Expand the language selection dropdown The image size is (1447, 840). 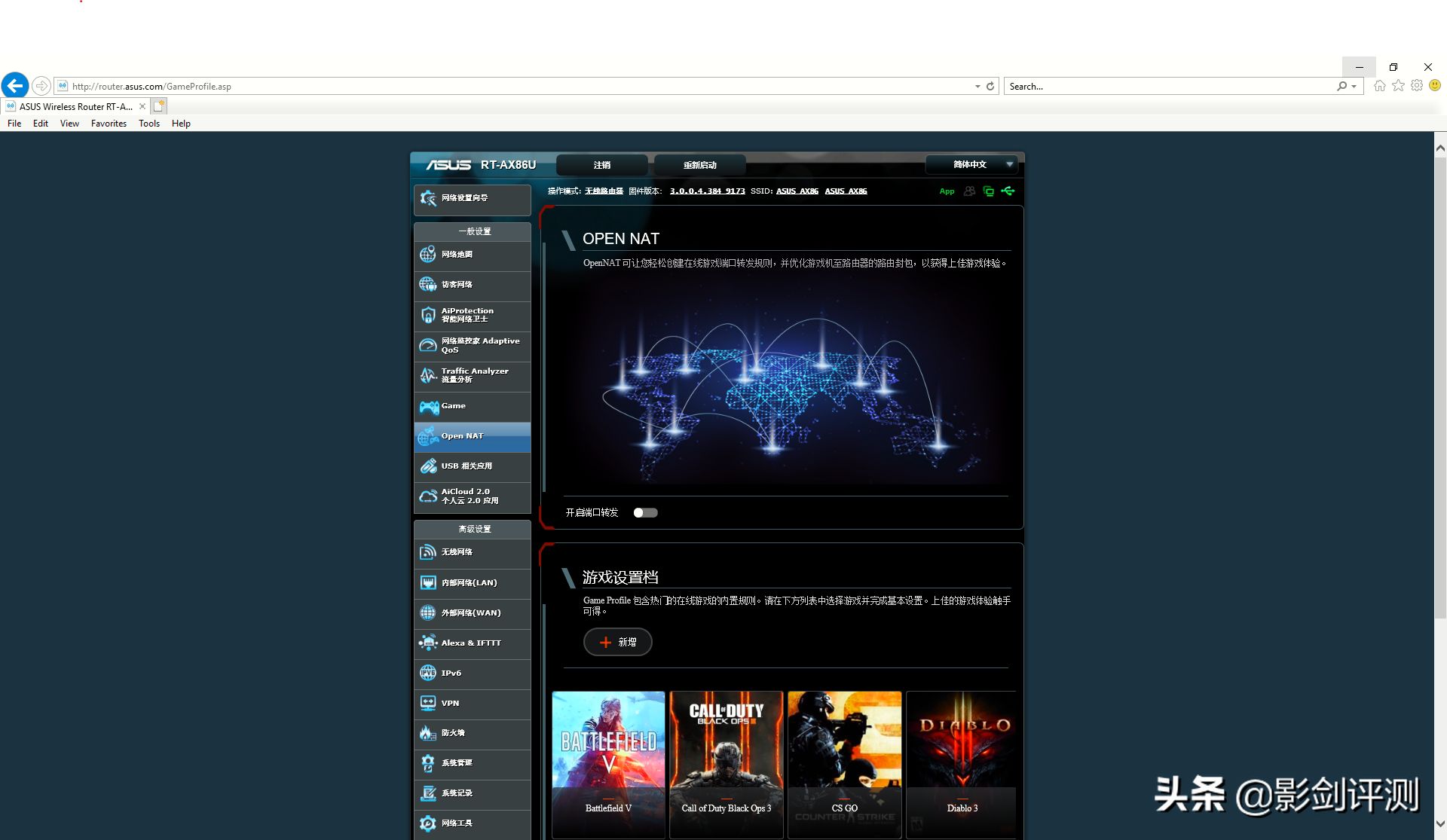pyautogui.click(x=971, y=164)
